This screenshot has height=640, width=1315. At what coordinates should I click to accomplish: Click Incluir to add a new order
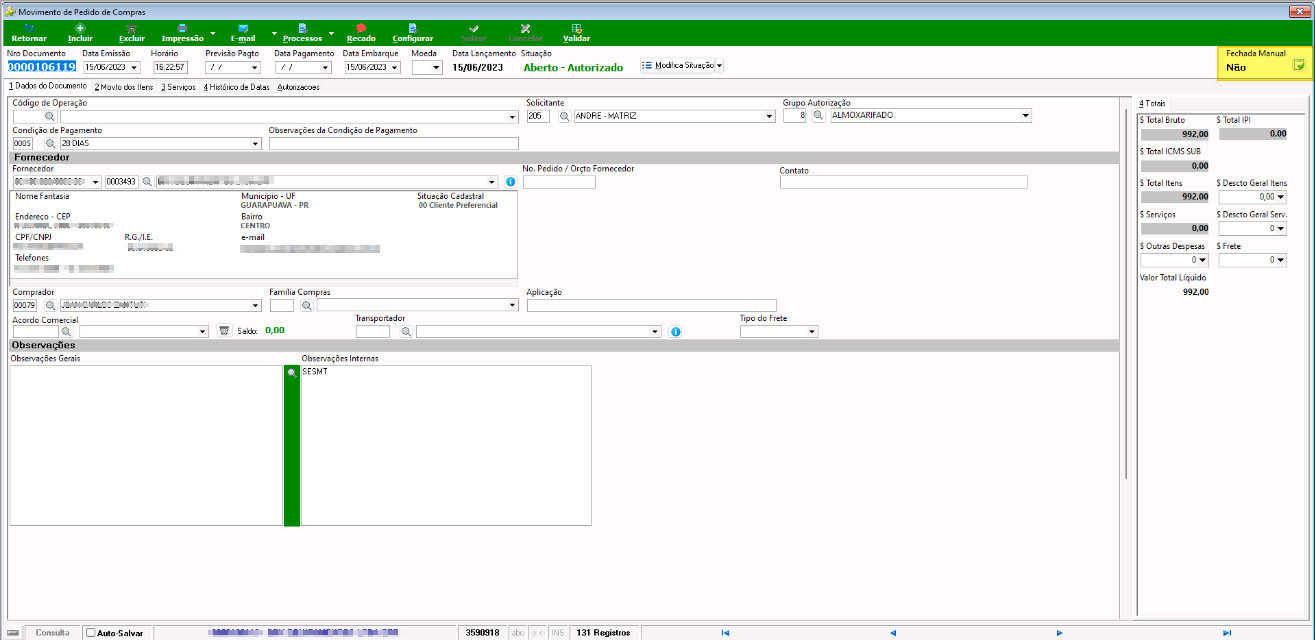tap(80, 33)
